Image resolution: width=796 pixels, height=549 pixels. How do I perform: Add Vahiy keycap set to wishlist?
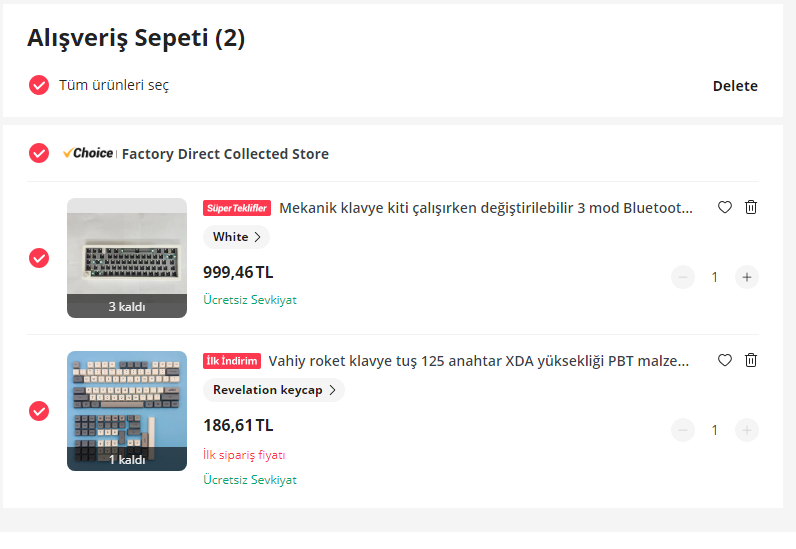(x=725, y=360)
